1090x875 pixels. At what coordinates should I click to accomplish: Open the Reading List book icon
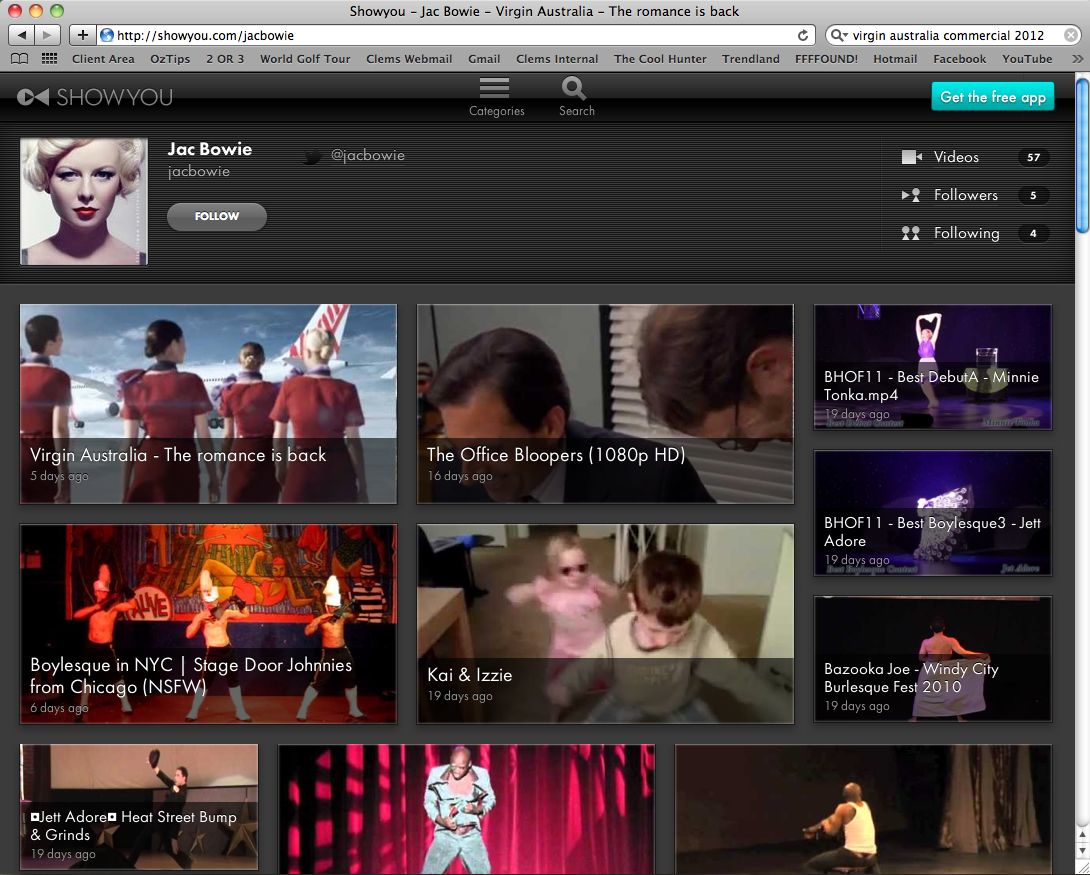click(x=20, y=59)
